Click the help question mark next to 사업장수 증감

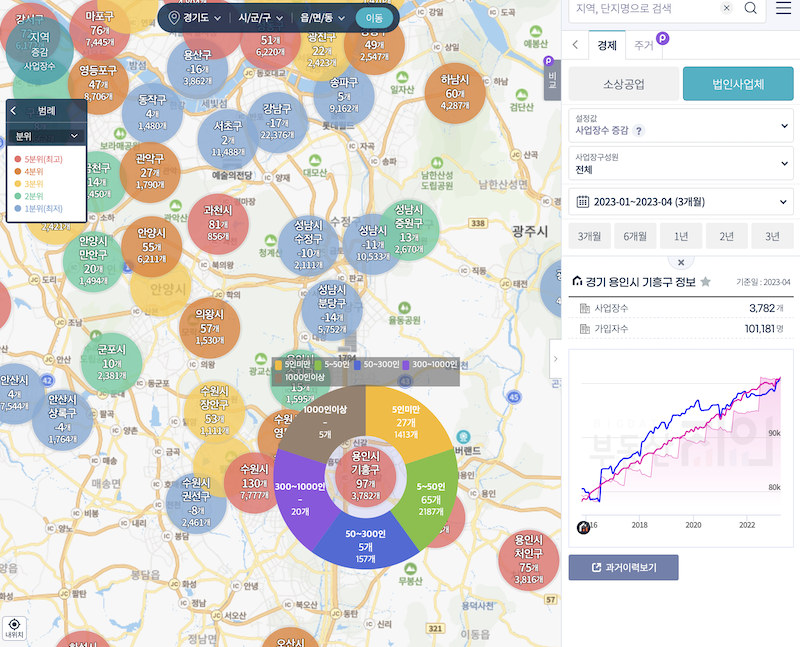point(638,131)
